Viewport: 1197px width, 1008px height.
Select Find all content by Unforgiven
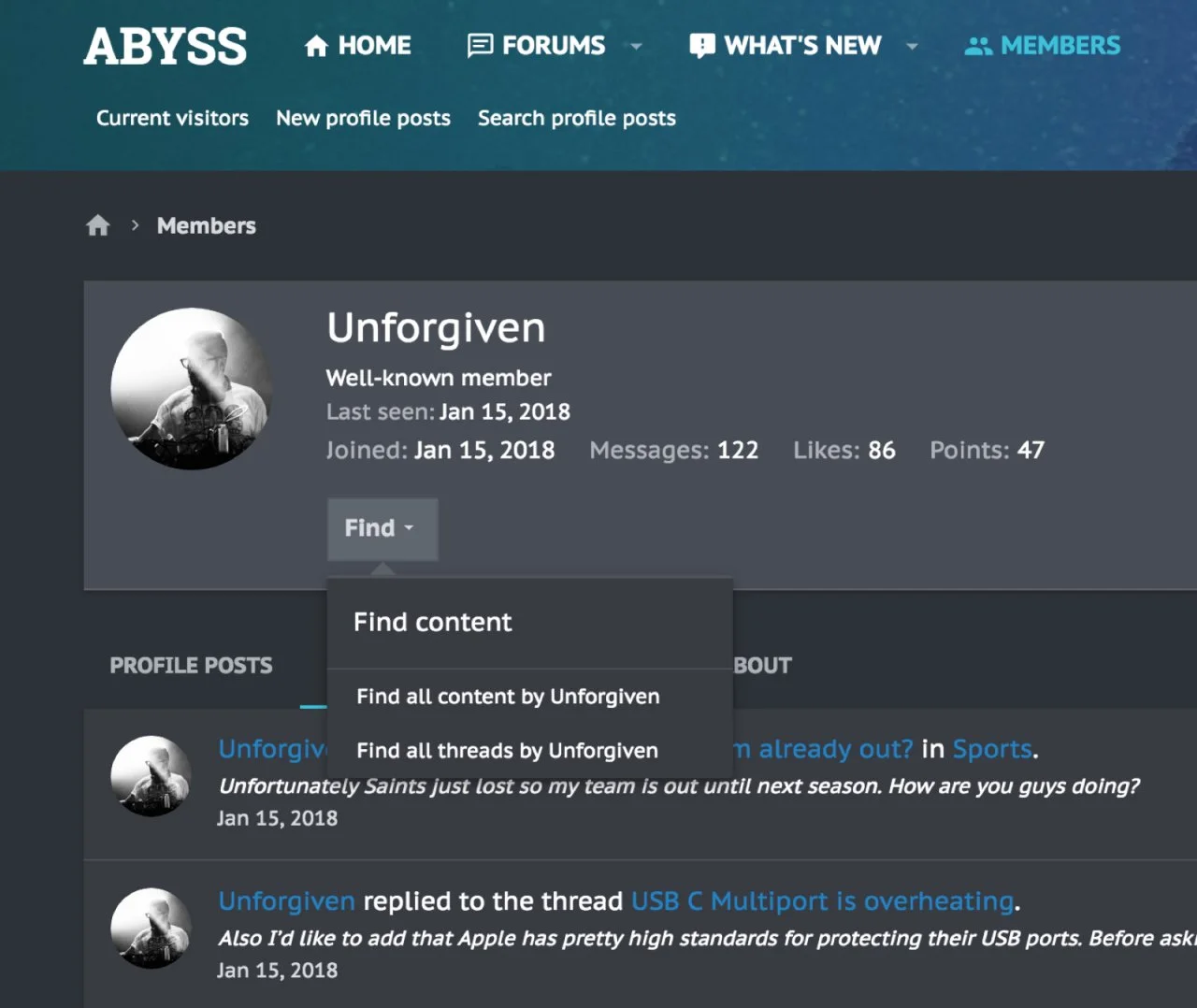click(508, 697)
